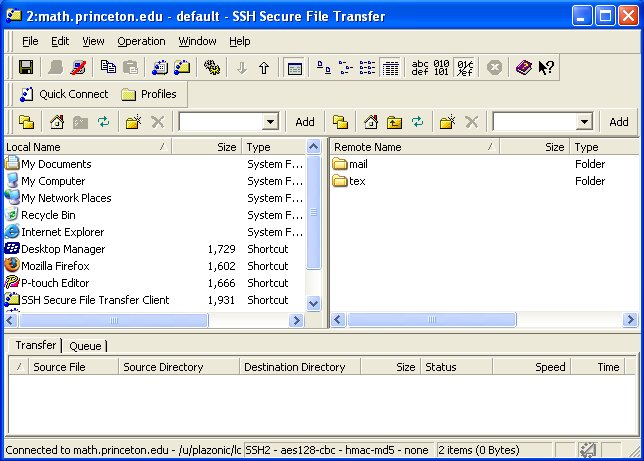
Task: Go to local Home folder icon
Action: (57, 122)
